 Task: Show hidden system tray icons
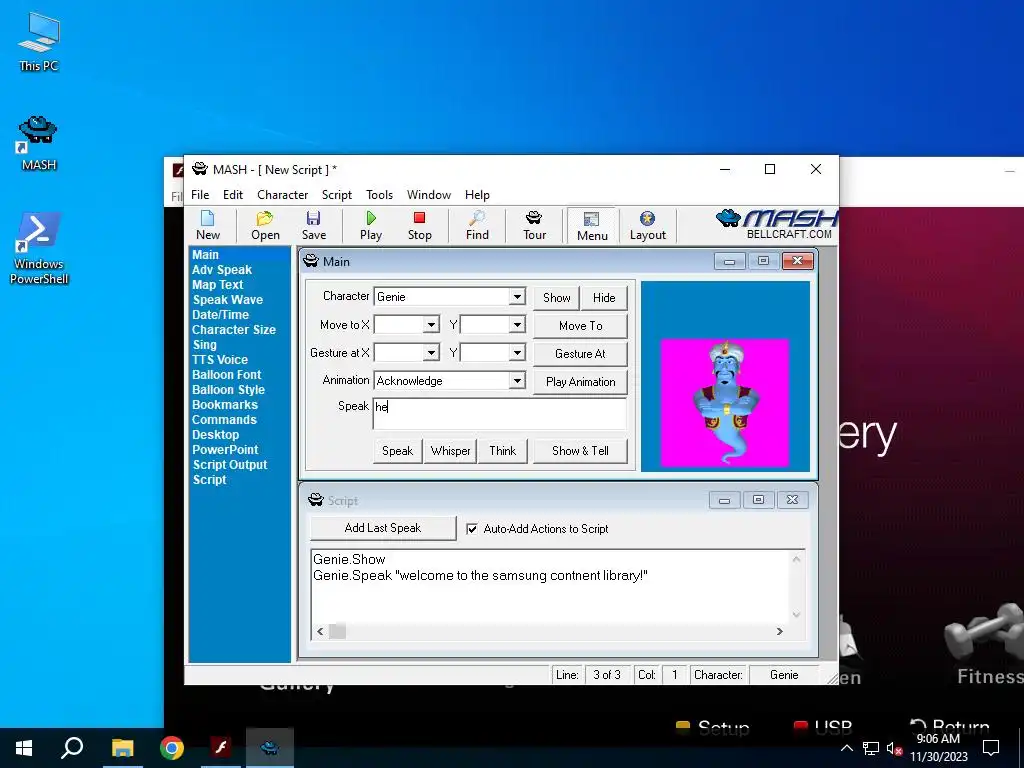click(846, 748)
